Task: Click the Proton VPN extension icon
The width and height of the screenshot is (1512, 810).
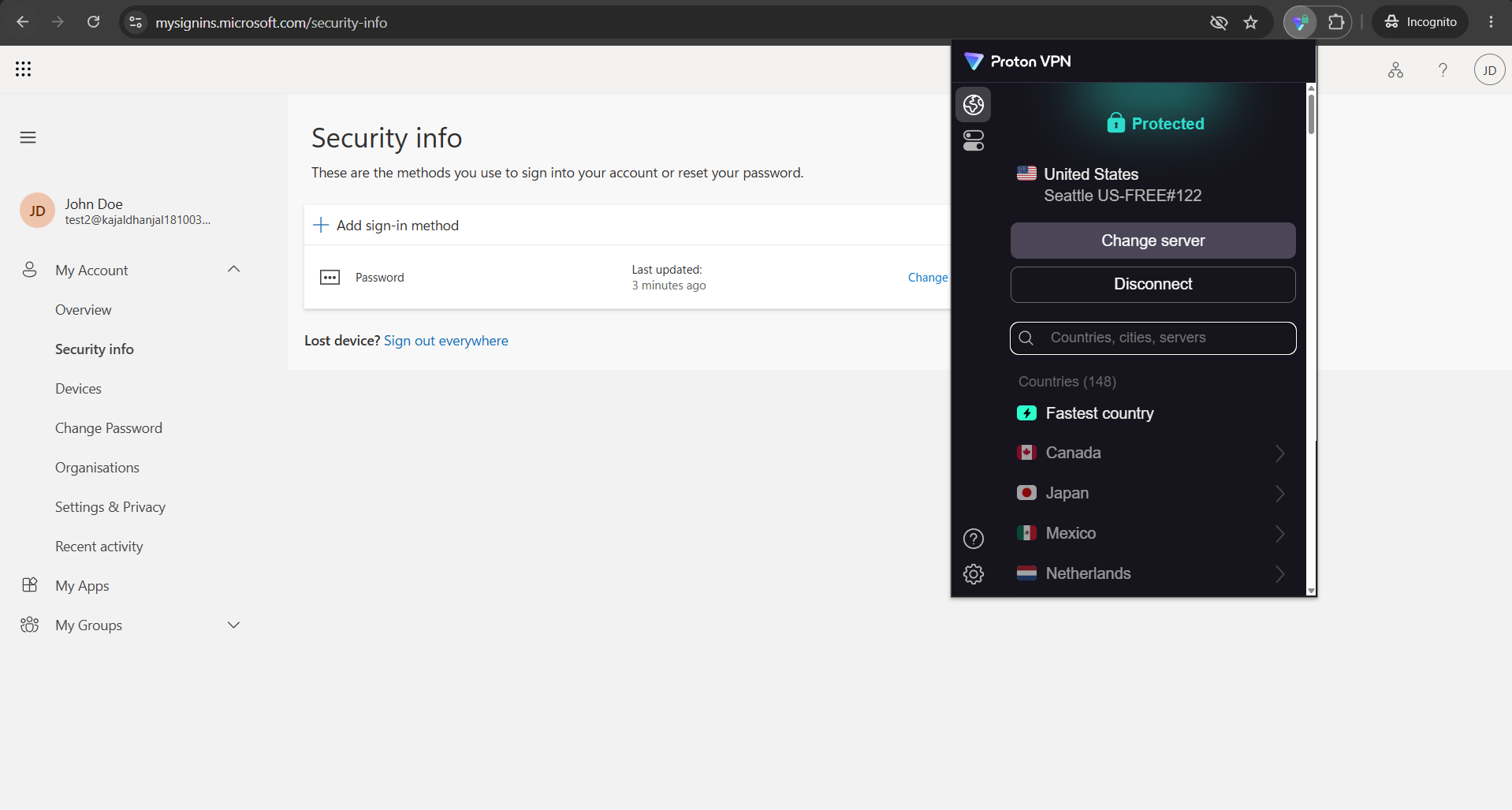Action: click(x=1300, y=22)
